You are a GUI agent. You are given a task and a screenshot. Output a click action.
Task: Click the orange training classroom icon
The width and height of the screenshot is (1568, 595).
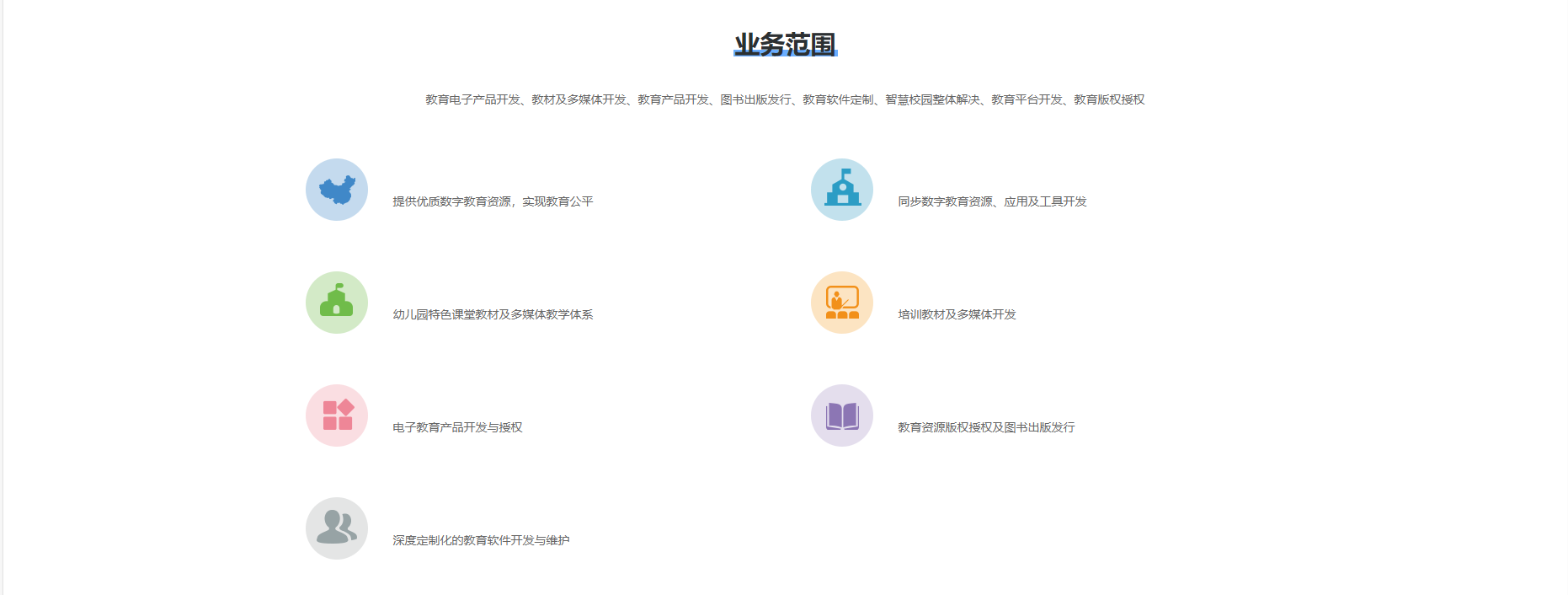[842, 303]
